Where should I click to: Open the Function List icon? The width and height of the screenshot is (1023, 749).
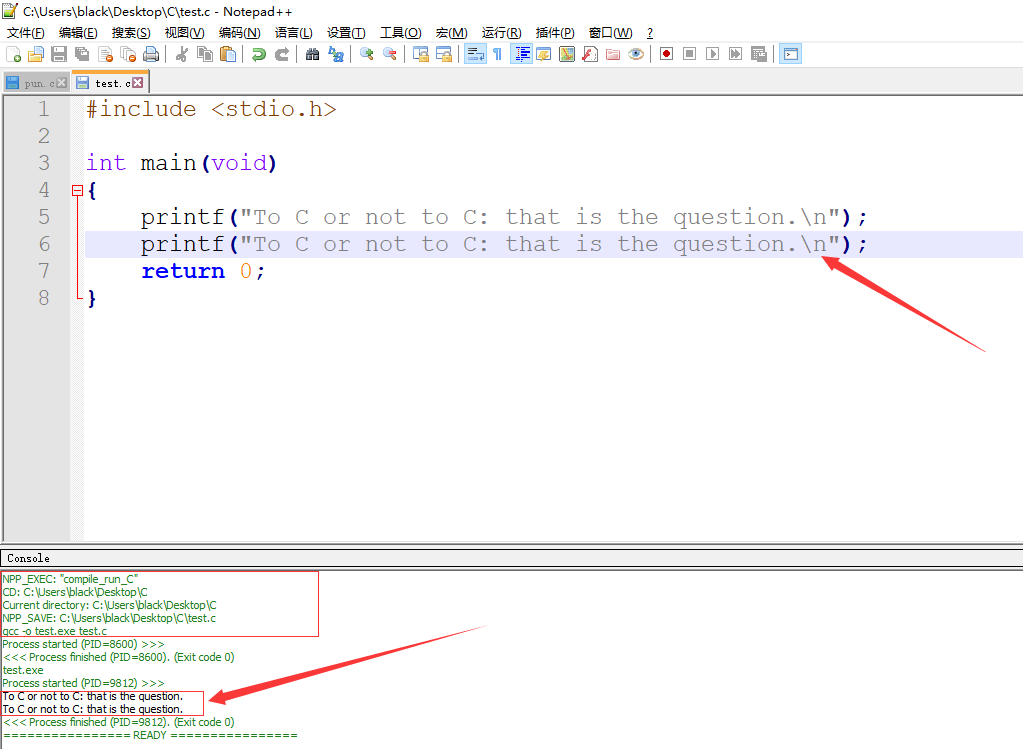coord(590,54)
